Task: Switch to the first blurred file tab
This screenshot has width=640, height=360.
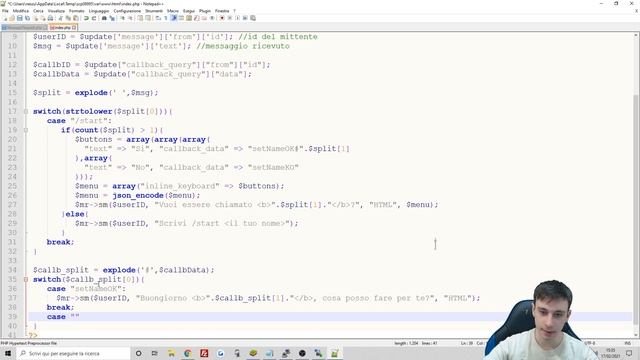Action: click(24, 27)
